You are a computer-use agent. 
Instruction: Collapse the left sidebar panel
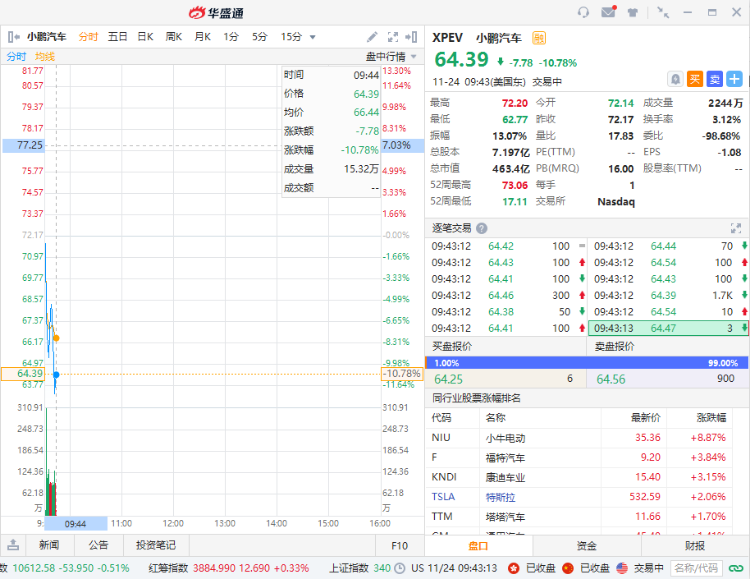pyautogui.click(x=14, y=37)
